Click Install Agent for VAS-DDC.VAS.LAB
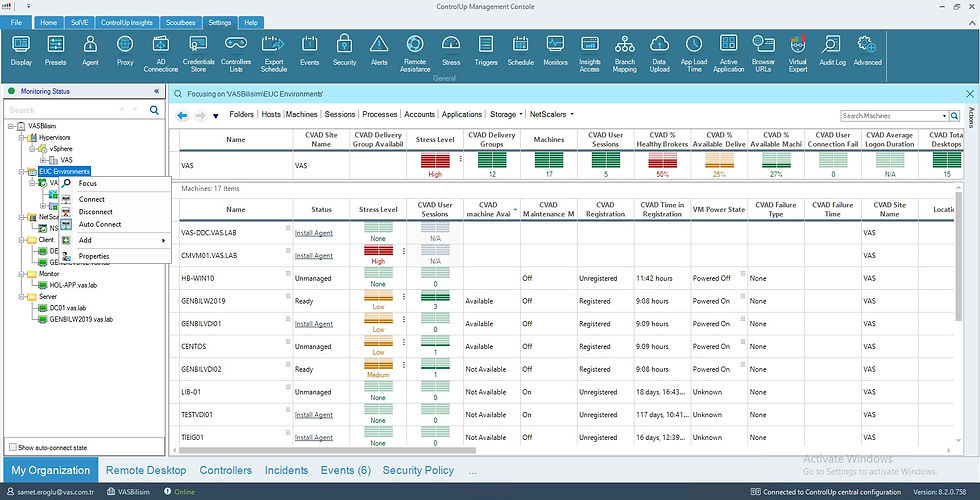The height and width of the screenshot is (500, 980). tap(314, 233)
